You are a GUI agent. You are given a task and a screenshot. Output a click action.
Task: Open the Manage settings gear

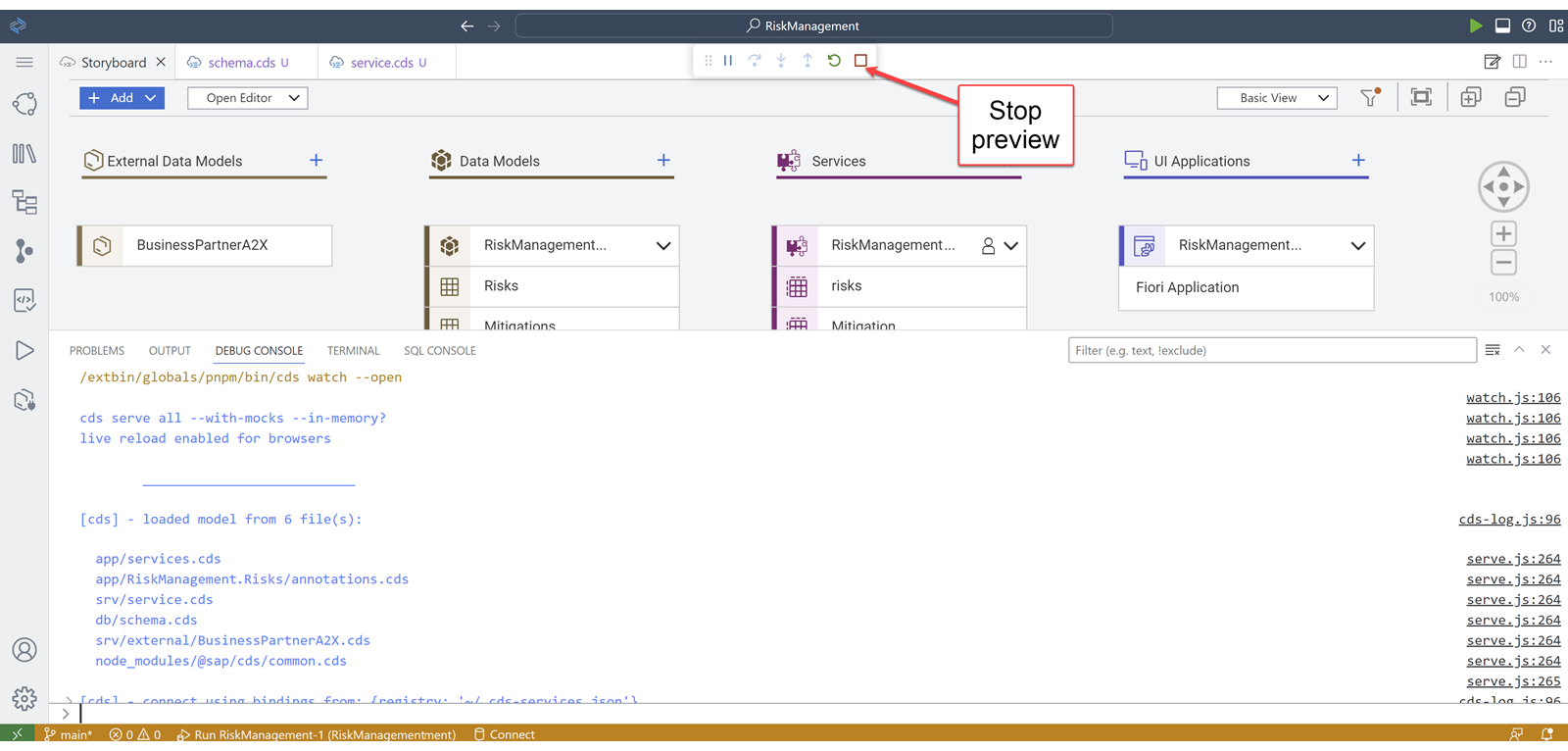pyautogui.click(x=24, y=698)
